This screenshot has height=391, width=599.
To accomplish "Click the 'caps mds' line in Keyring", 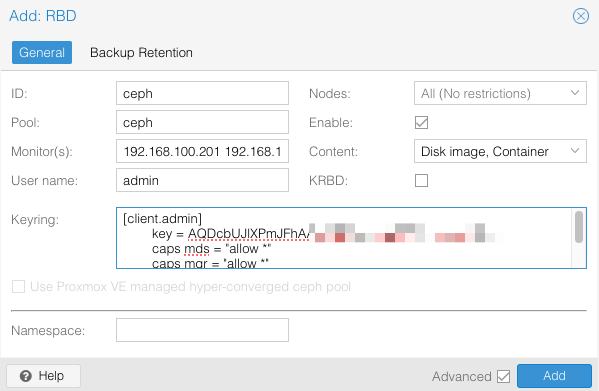I will pyautogui.click(x=211, y=249).
